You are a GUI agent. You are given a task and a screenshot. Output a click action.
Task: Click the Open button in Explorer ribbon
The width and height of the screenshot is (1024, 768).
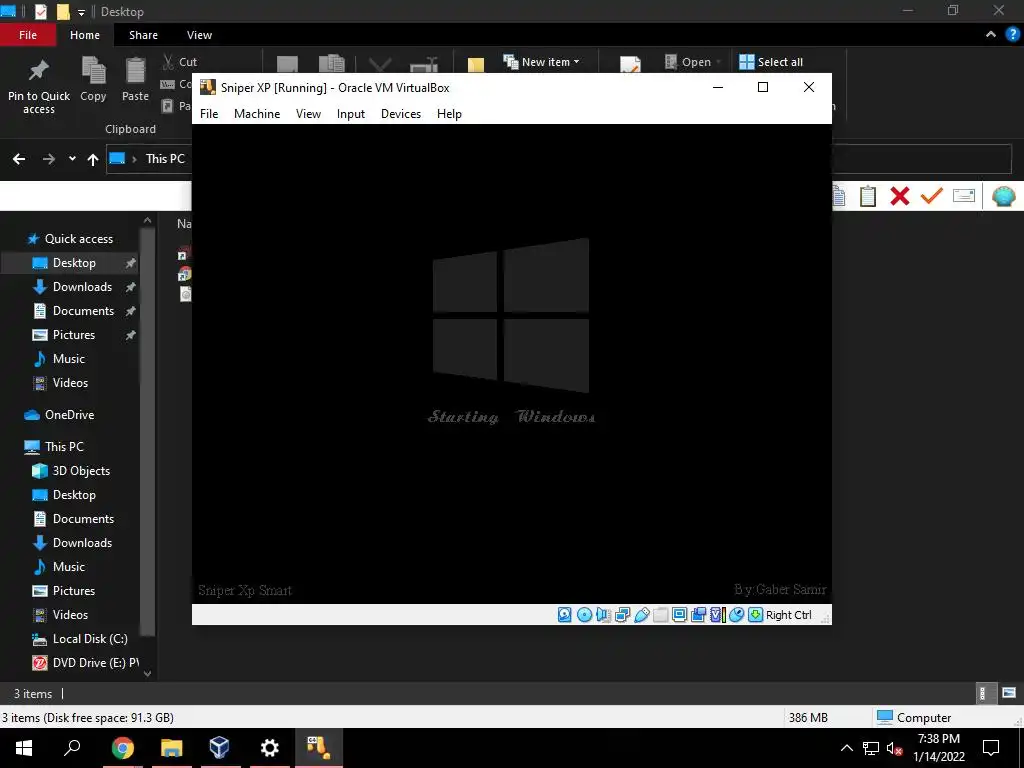694,62
